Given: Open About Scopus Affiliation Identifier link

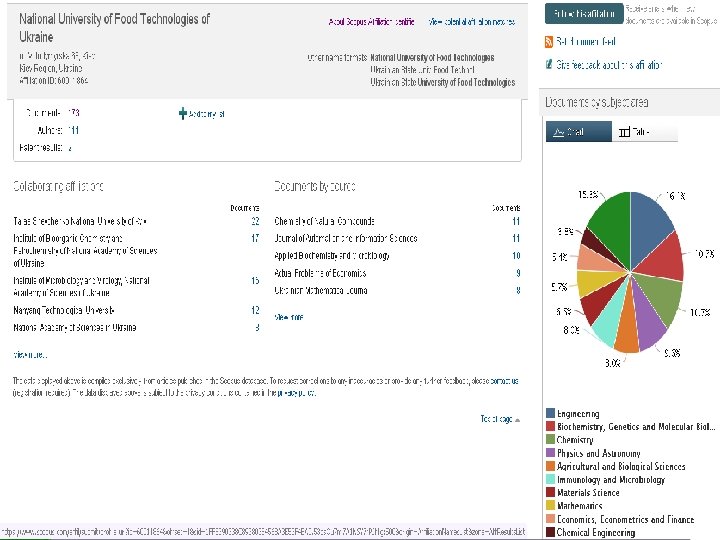Looking at the screenshot, I should point(371,22).
